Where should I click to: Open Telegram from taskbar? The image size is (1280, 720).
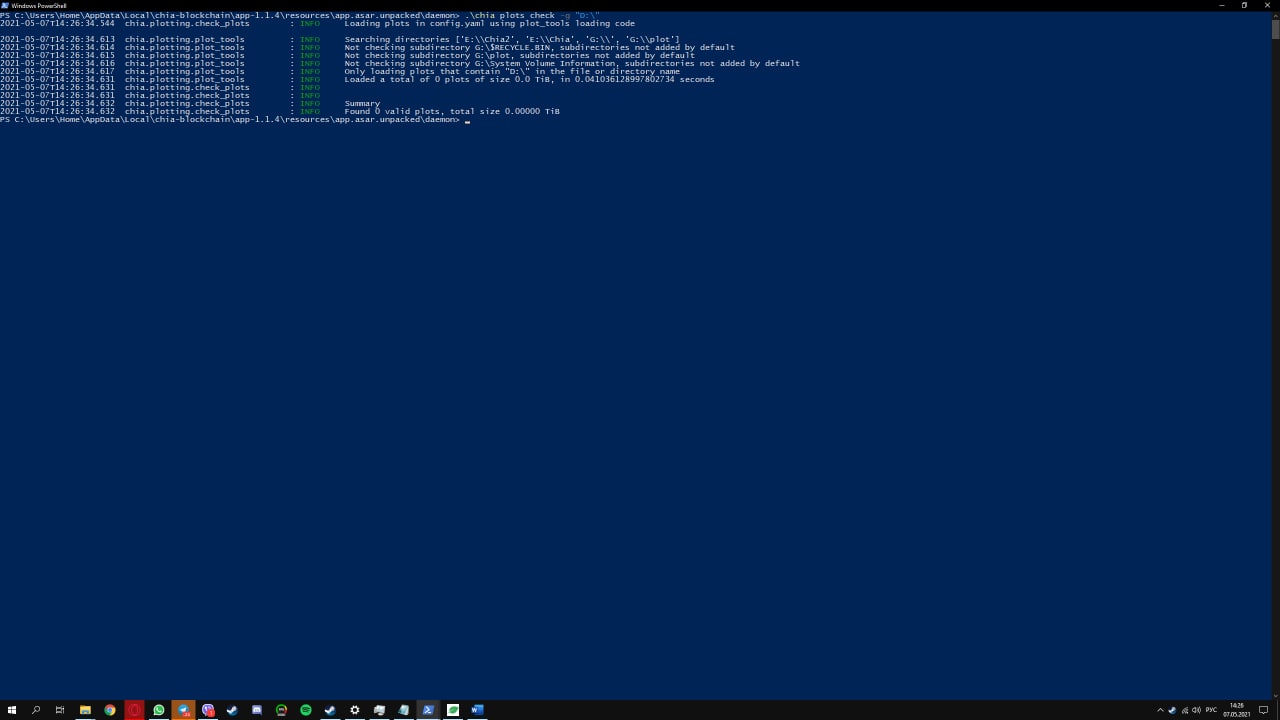pos(183,710)
